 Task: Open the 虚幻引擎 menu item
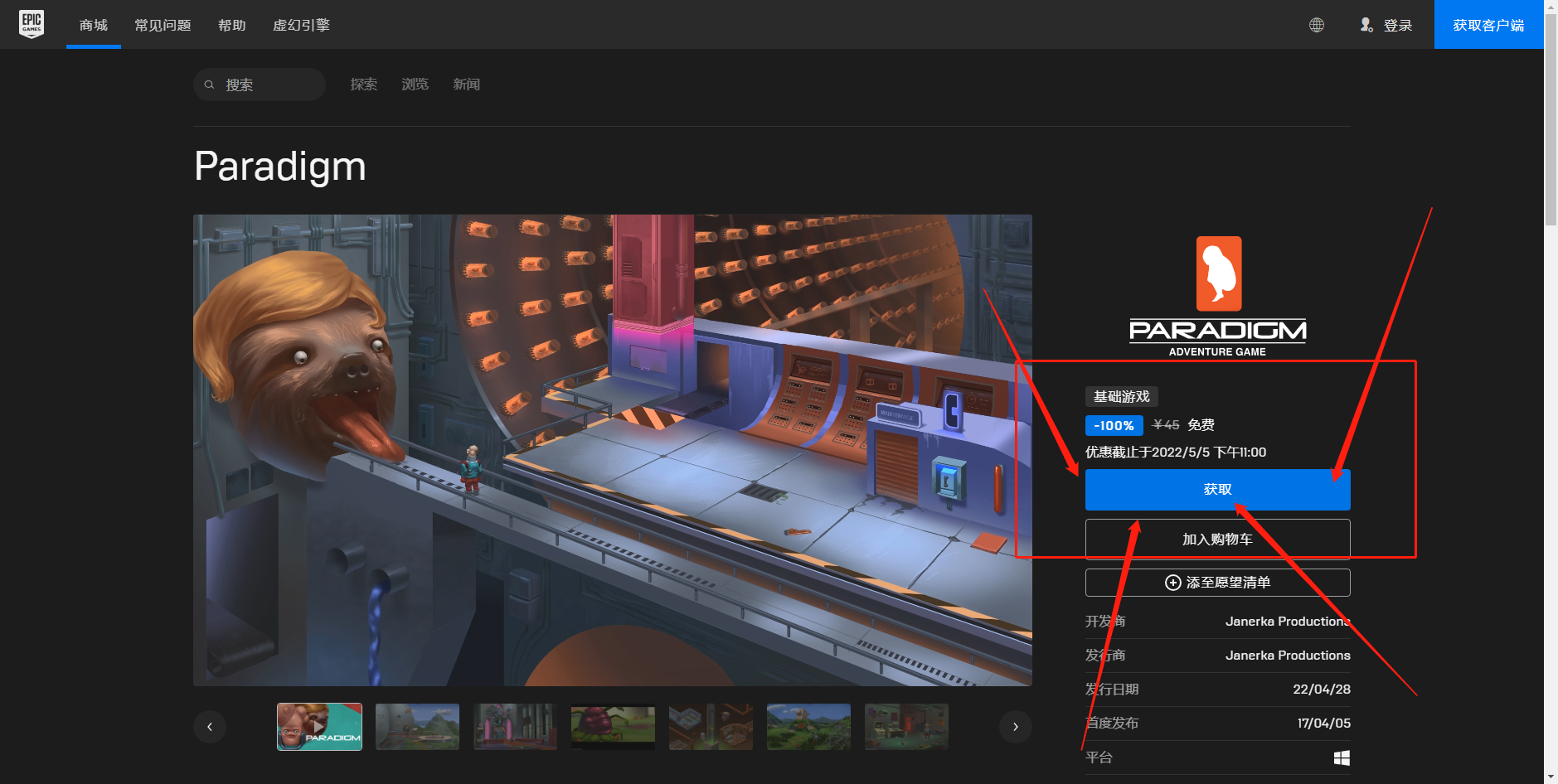(301, 25)
